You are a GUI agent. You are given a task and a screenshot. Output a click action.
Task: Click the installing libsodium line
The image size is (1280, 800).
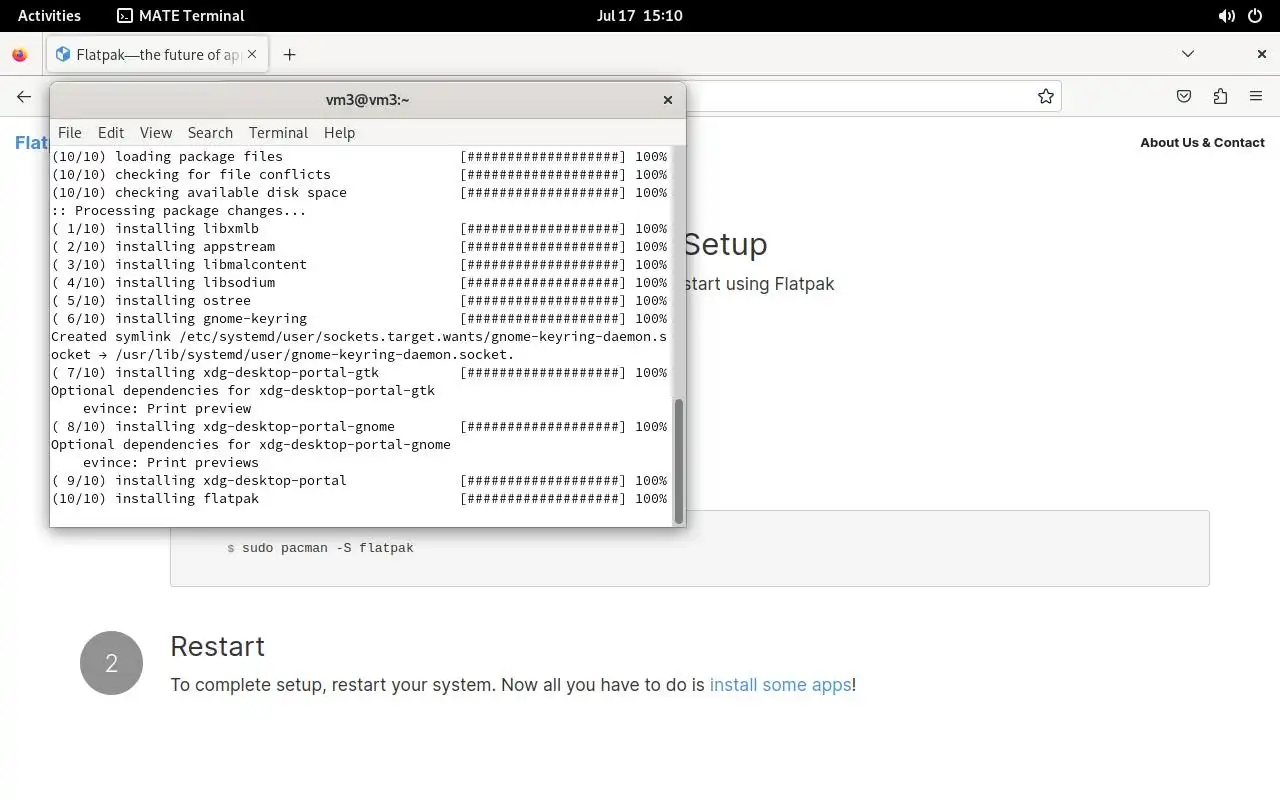point(359,282)
